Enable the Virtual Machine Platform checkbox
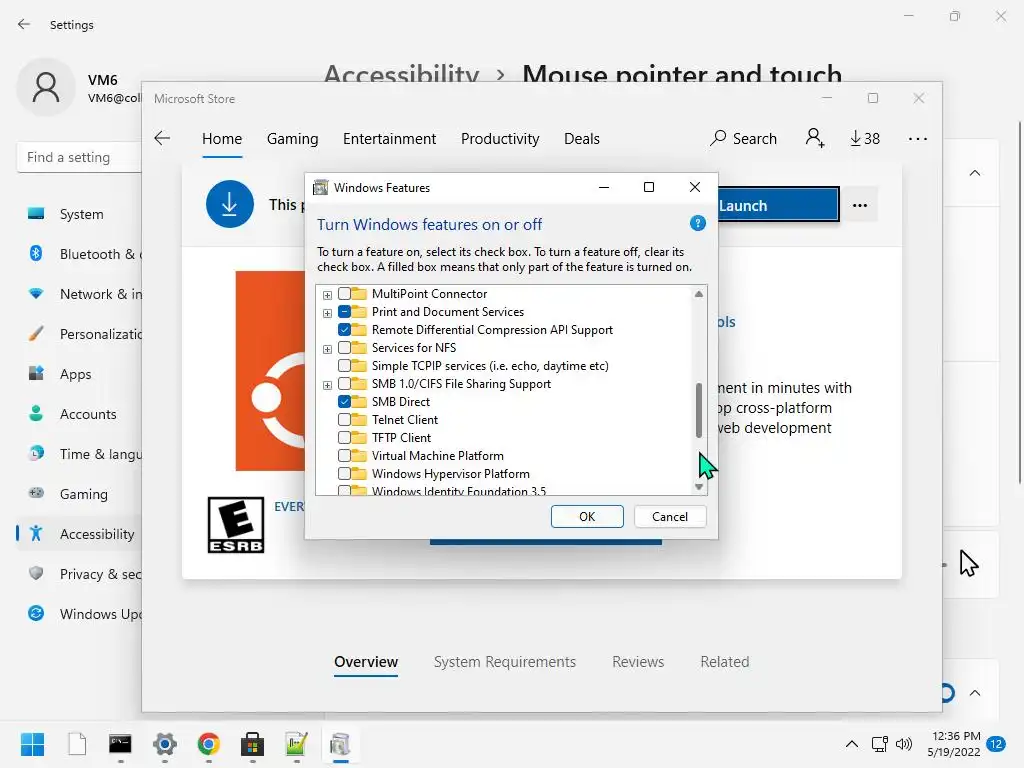This screenshot has height=768, width=1024. pos(344,455)
